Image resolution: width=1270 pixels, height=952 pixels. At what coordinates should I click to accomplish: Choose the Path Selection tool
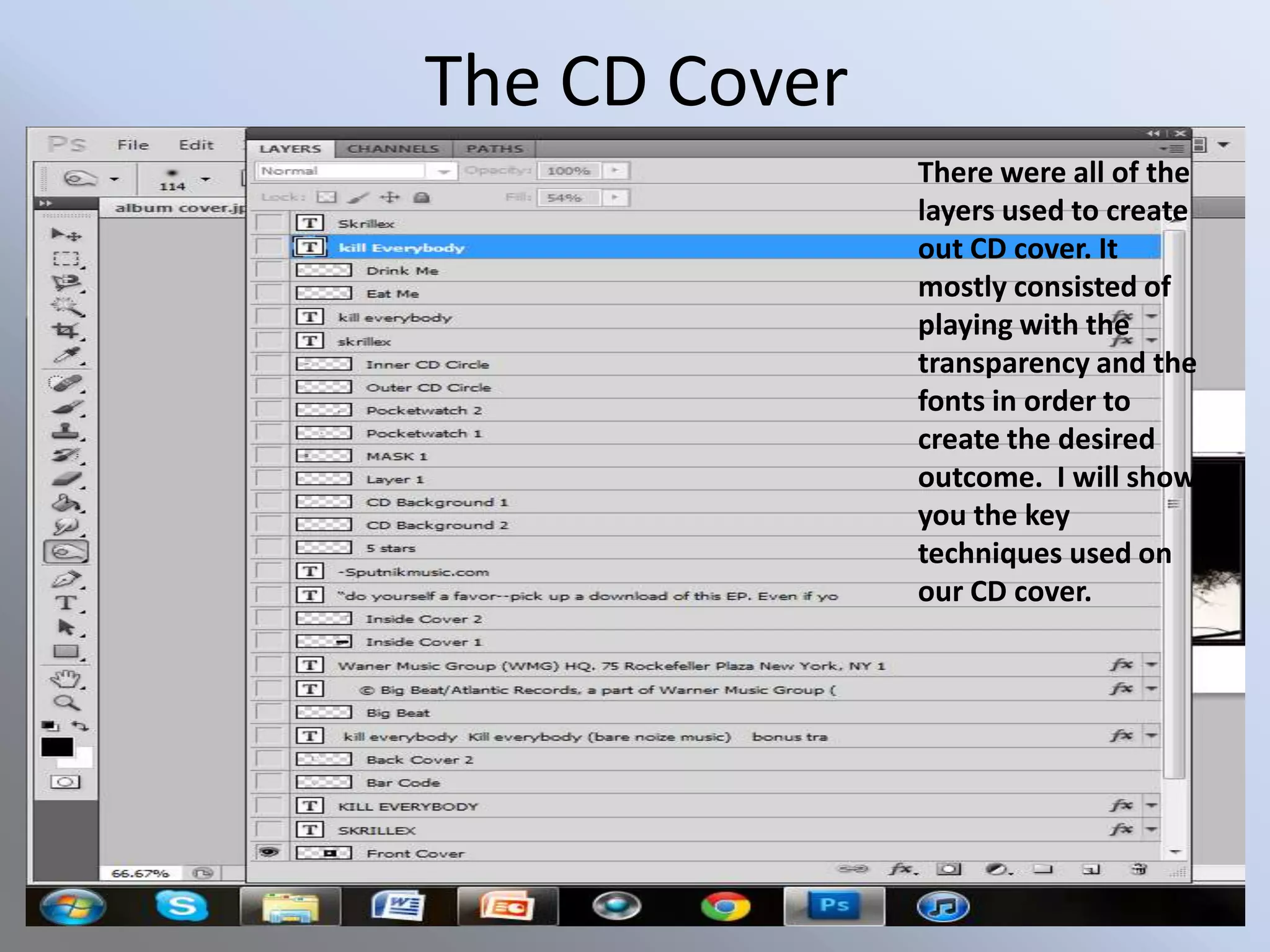66,627
